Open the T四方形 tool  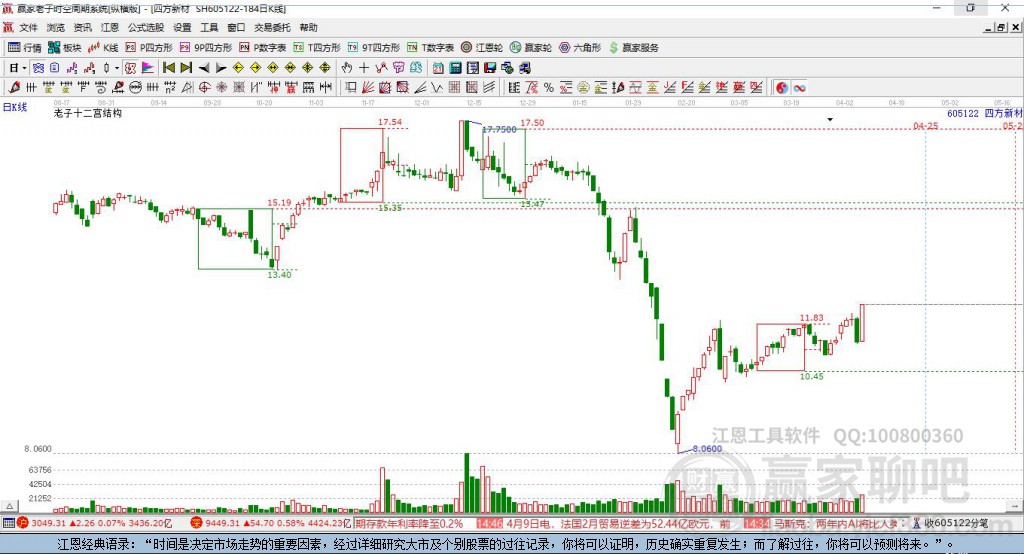317,48
